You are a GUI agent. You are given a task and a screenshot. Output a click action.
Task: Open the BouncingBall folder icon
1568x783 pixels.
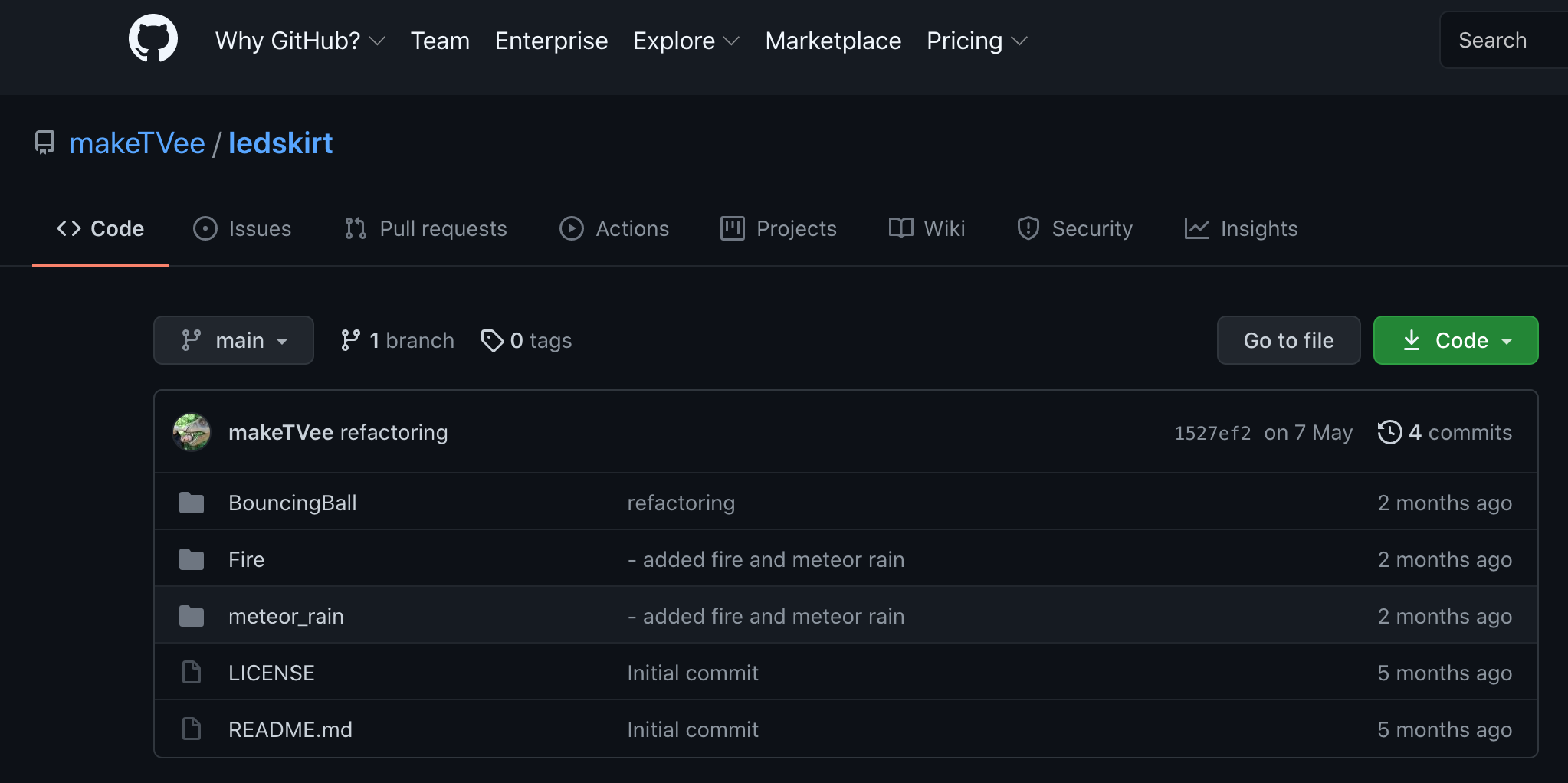point(192,503)
